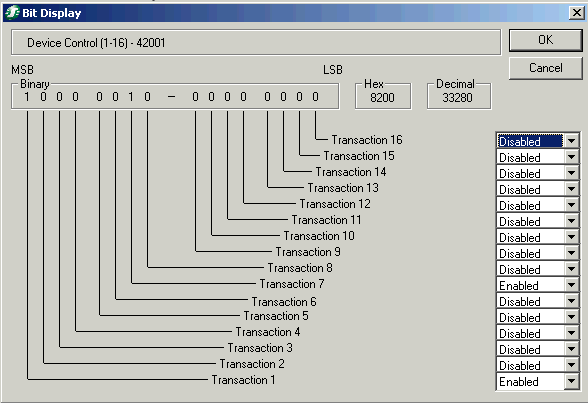Close the Bit Display dialog
This screenshot has height=403, width=588.
pos(576,13)
